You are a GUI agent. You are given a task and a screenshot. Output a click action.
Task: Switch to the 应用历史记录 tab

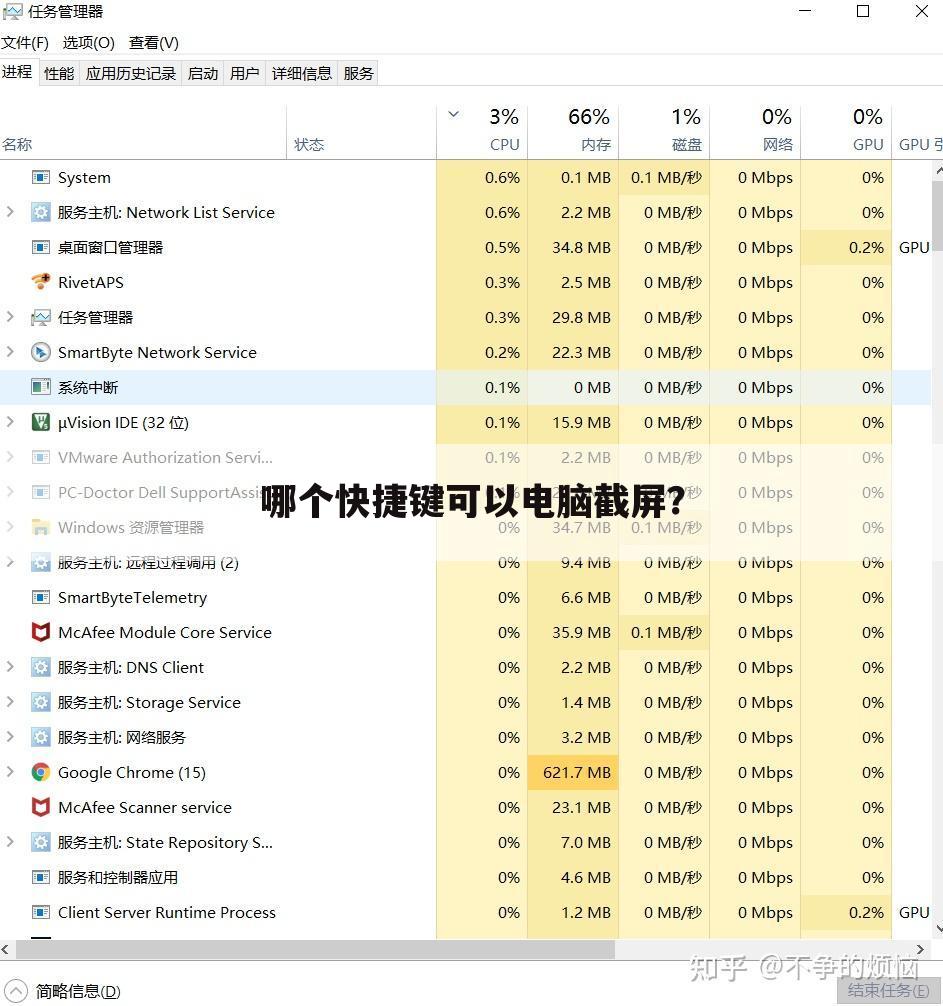point(131,73)
